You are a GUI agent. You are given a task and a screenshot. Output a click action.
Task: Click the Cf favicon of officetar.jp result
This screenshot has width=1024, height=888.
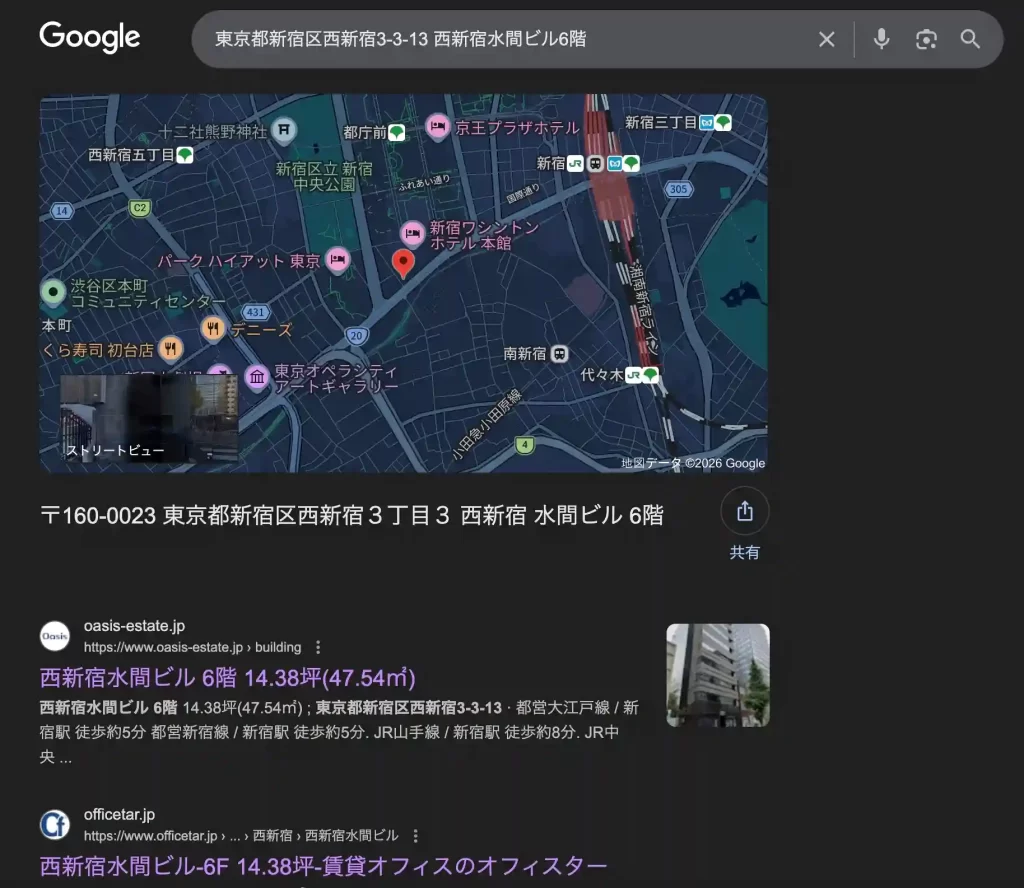(x=55, y=824)
